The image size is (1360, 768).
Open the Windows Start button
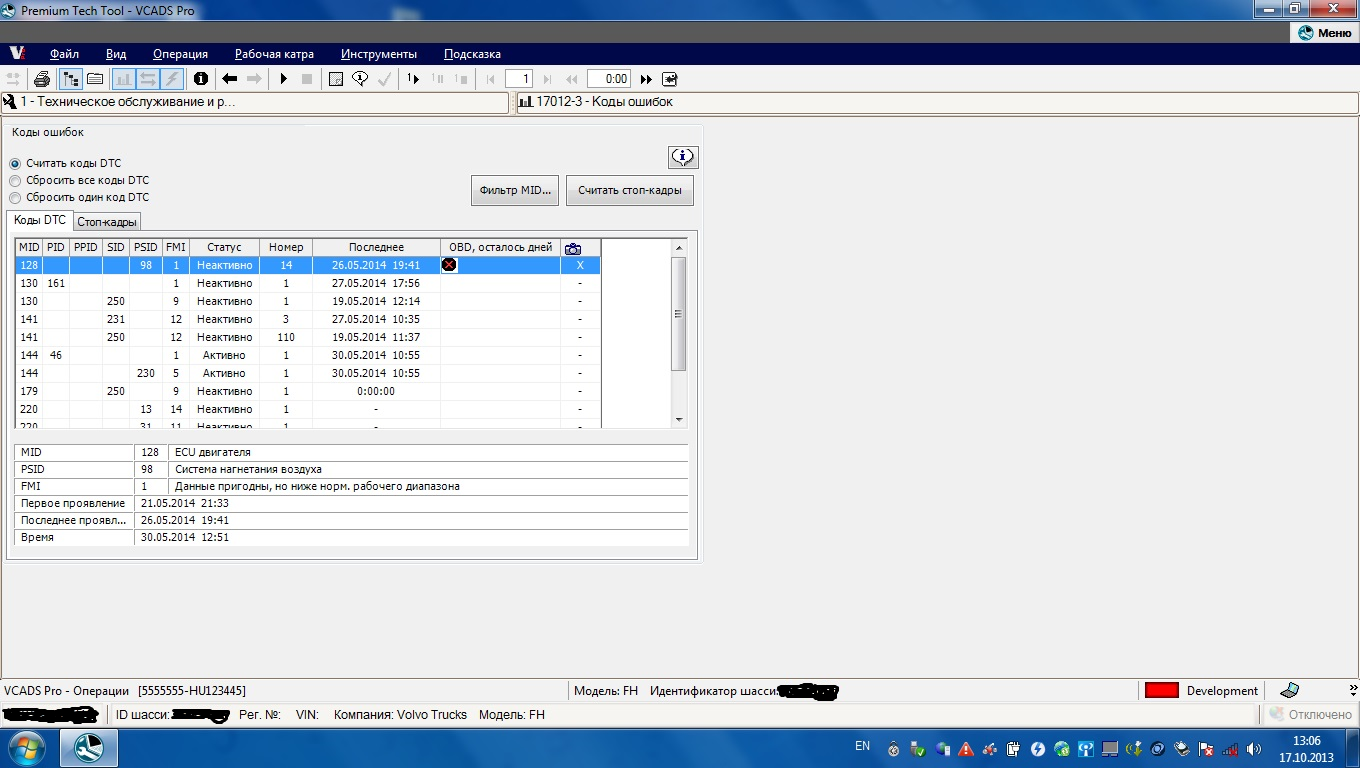25,748
